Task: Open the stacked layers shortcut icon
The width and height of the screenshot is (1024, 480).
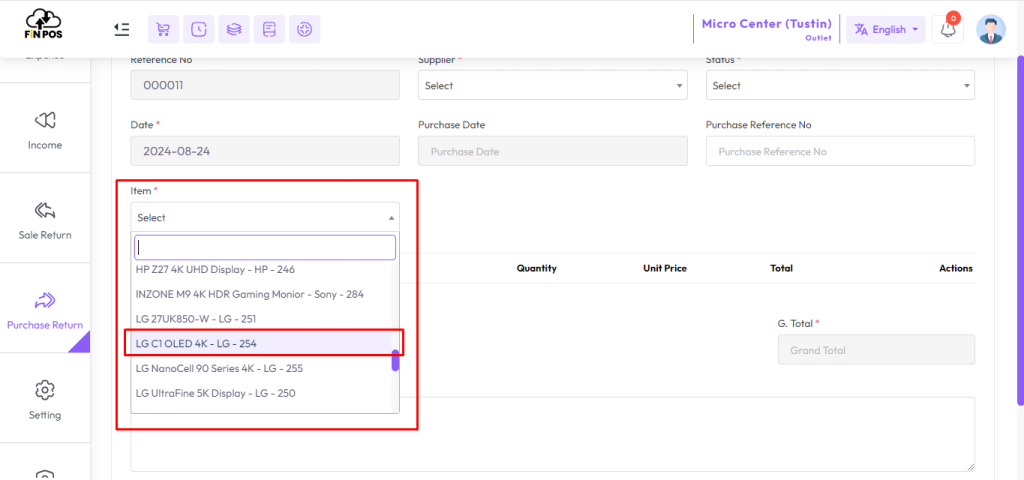Action: tap(234, 29)
